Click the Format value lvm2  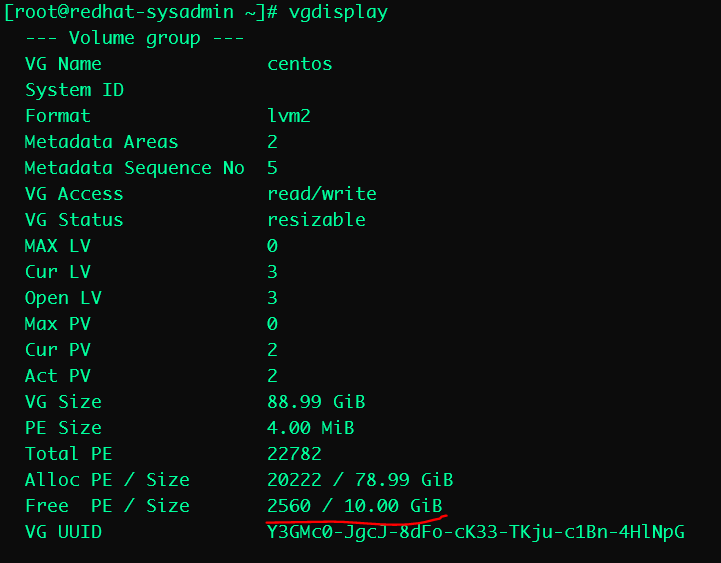(289, 116)
